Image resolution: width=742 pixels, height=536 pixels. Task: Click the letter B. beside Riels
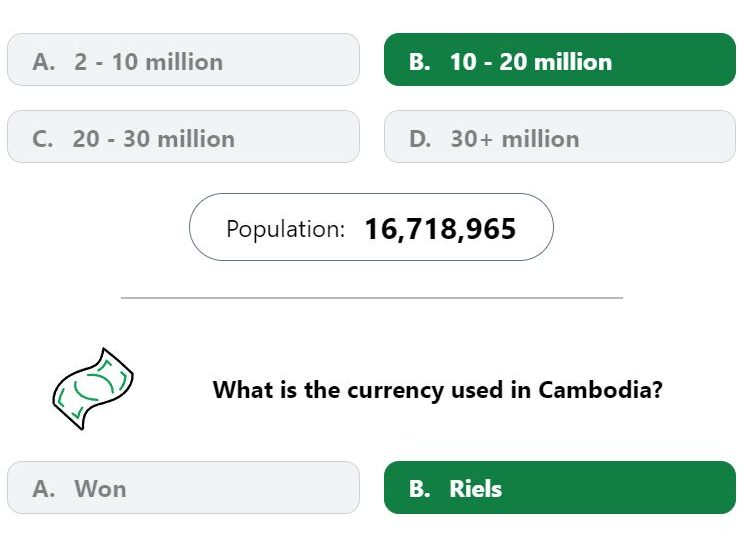pos(420,489)
